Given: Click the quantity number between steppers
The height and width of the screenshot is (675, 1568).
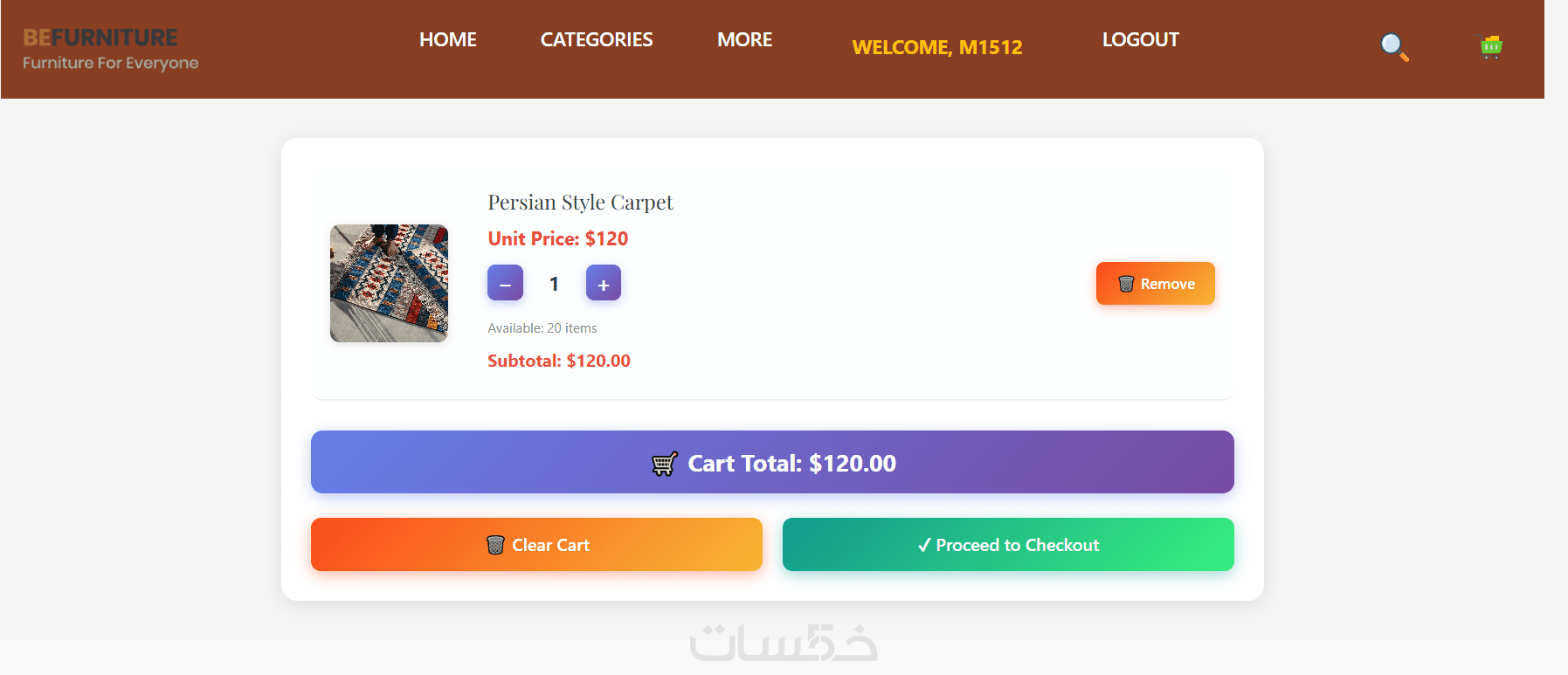Looking at the screenshot, I should click(554, 284).
